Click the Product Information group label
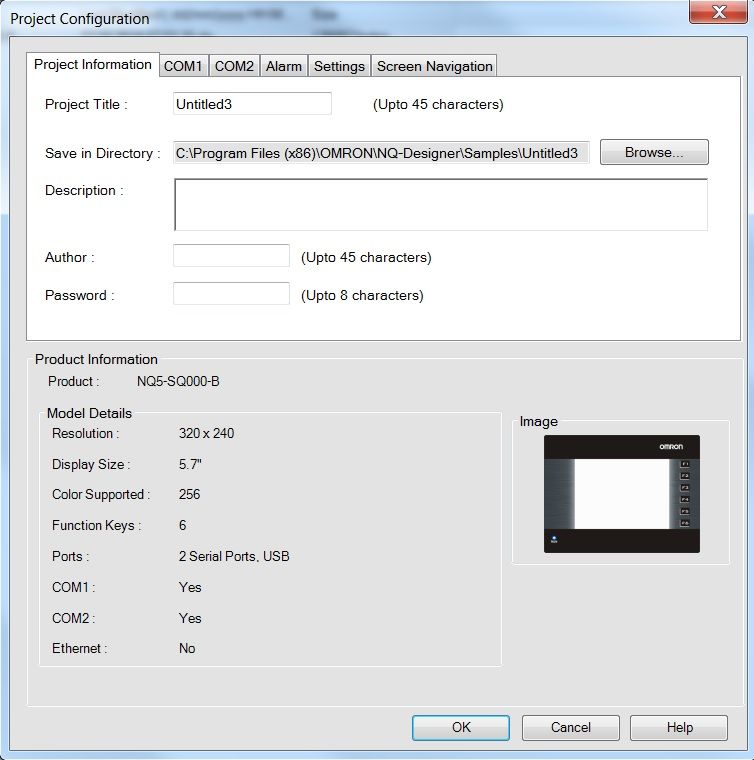754x760 pixels. click(x=96, y=359)
